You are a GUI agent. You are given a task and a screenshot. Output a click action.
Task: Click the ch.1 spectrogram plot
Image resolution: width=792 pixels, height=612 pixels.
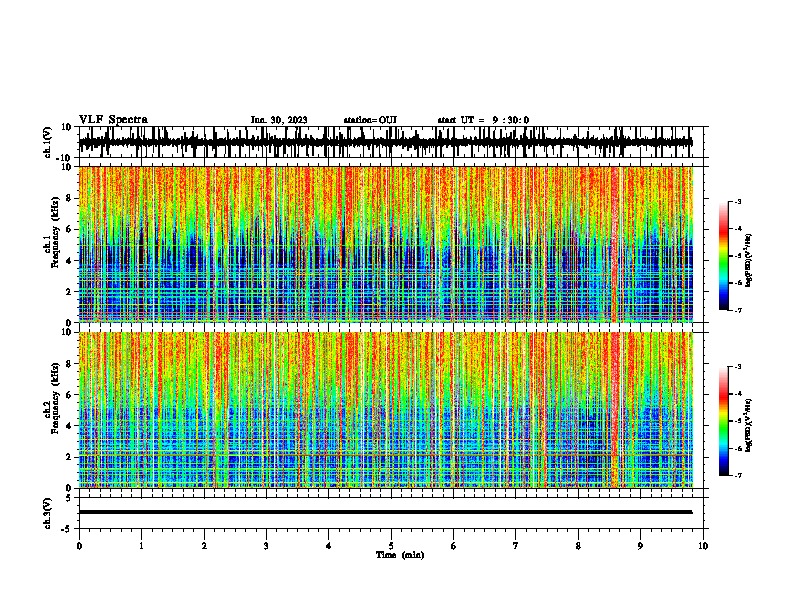393,244
